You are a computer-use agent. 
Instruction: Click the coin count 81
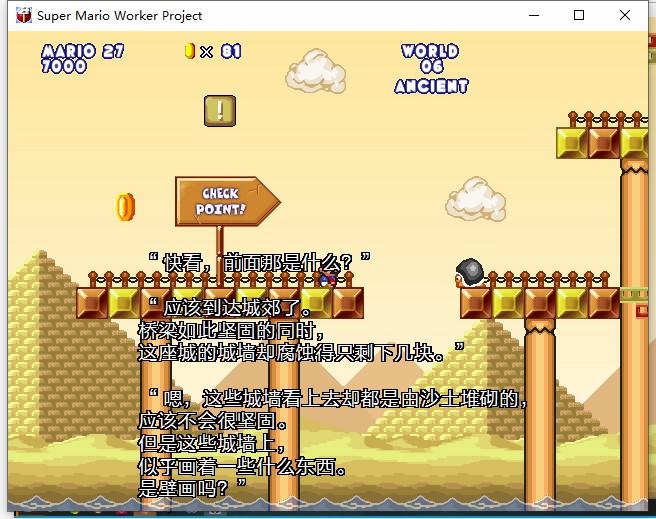231,51
